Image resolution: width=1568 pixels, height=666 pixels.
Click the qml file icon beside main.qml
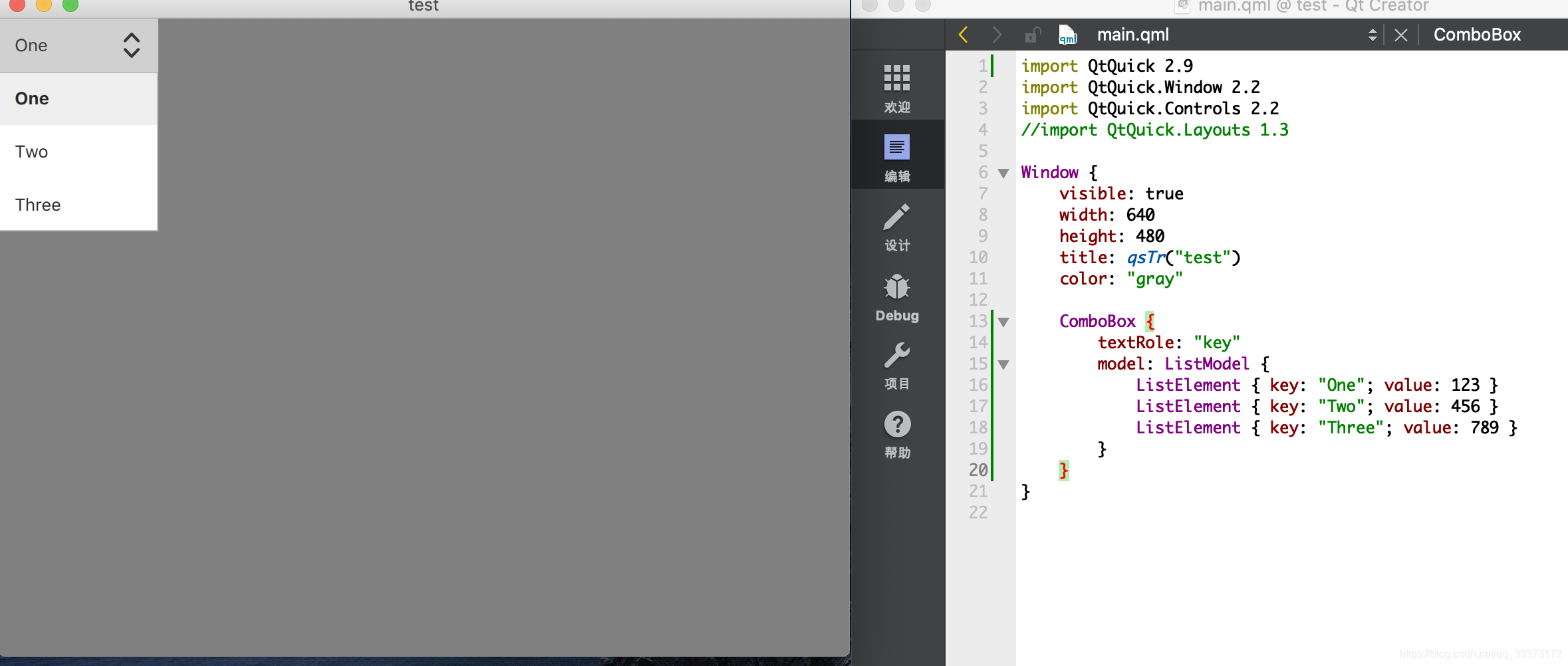click(x=1067, y=35)
